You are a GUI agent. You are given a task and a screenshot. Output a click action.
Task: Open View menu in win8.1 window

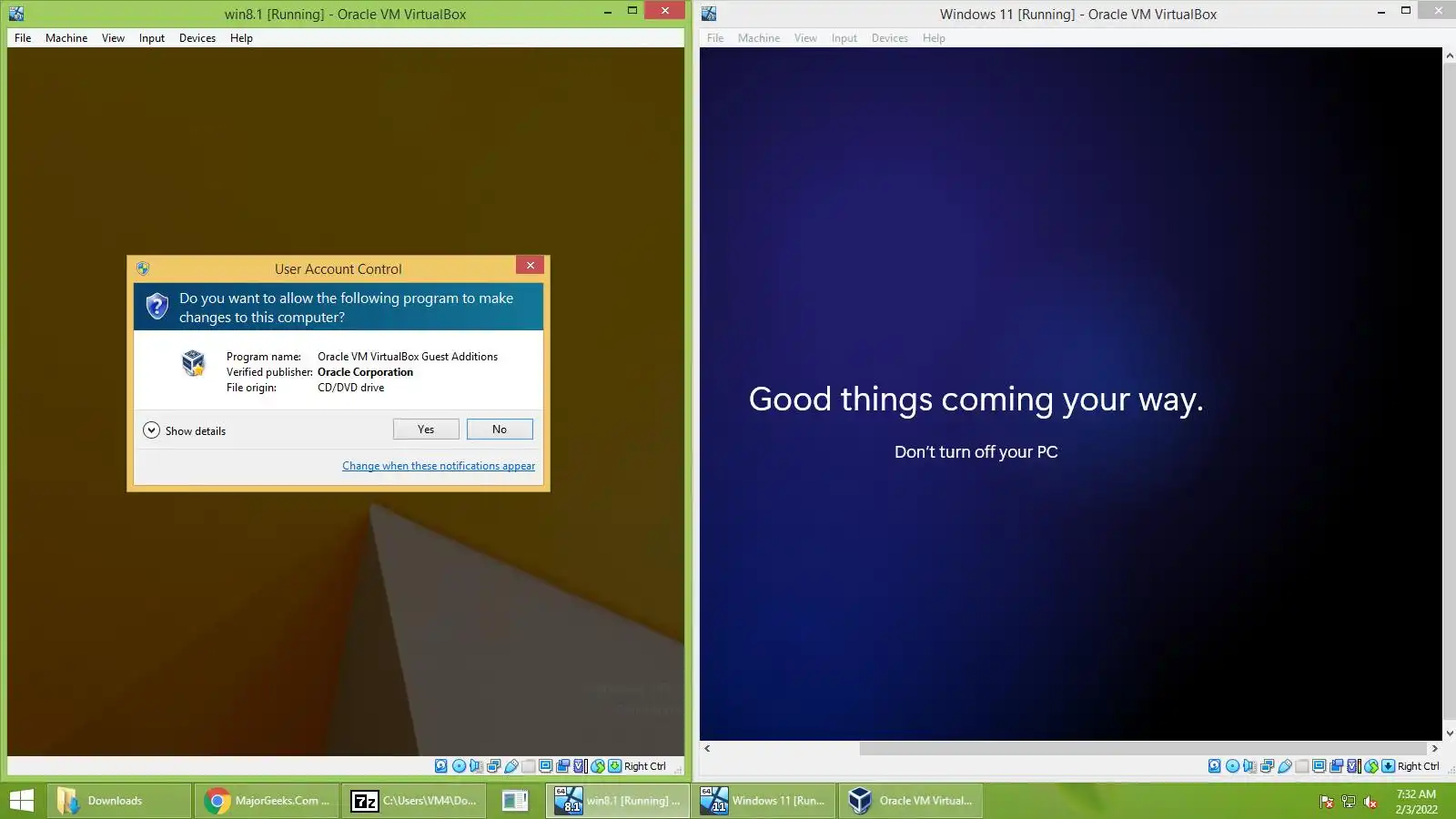coord(113,38)
